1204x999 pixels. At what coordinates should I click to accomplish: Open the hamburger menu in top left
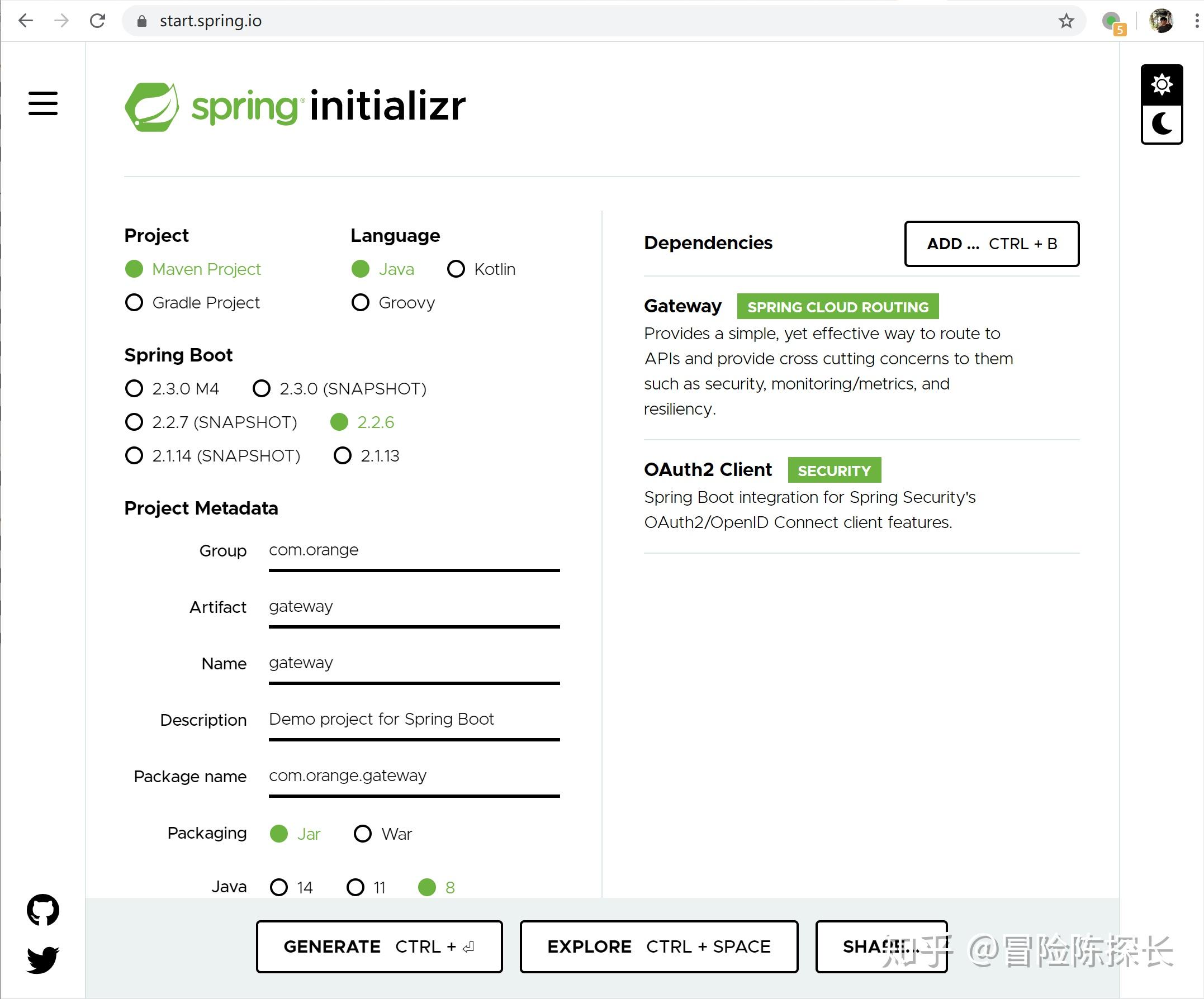43,104
